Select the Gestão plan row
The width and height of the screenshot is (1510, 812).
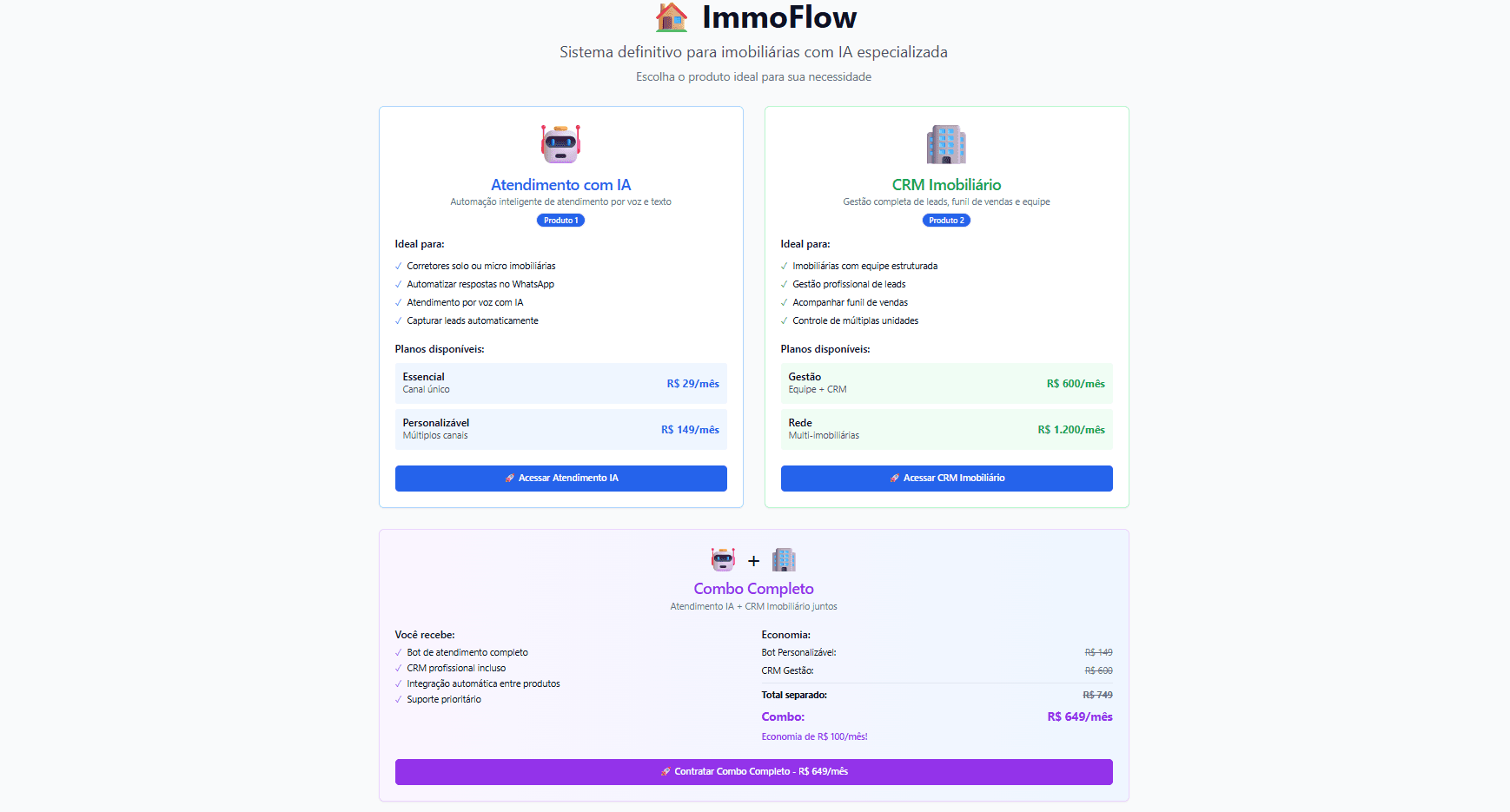pos(946,383)
